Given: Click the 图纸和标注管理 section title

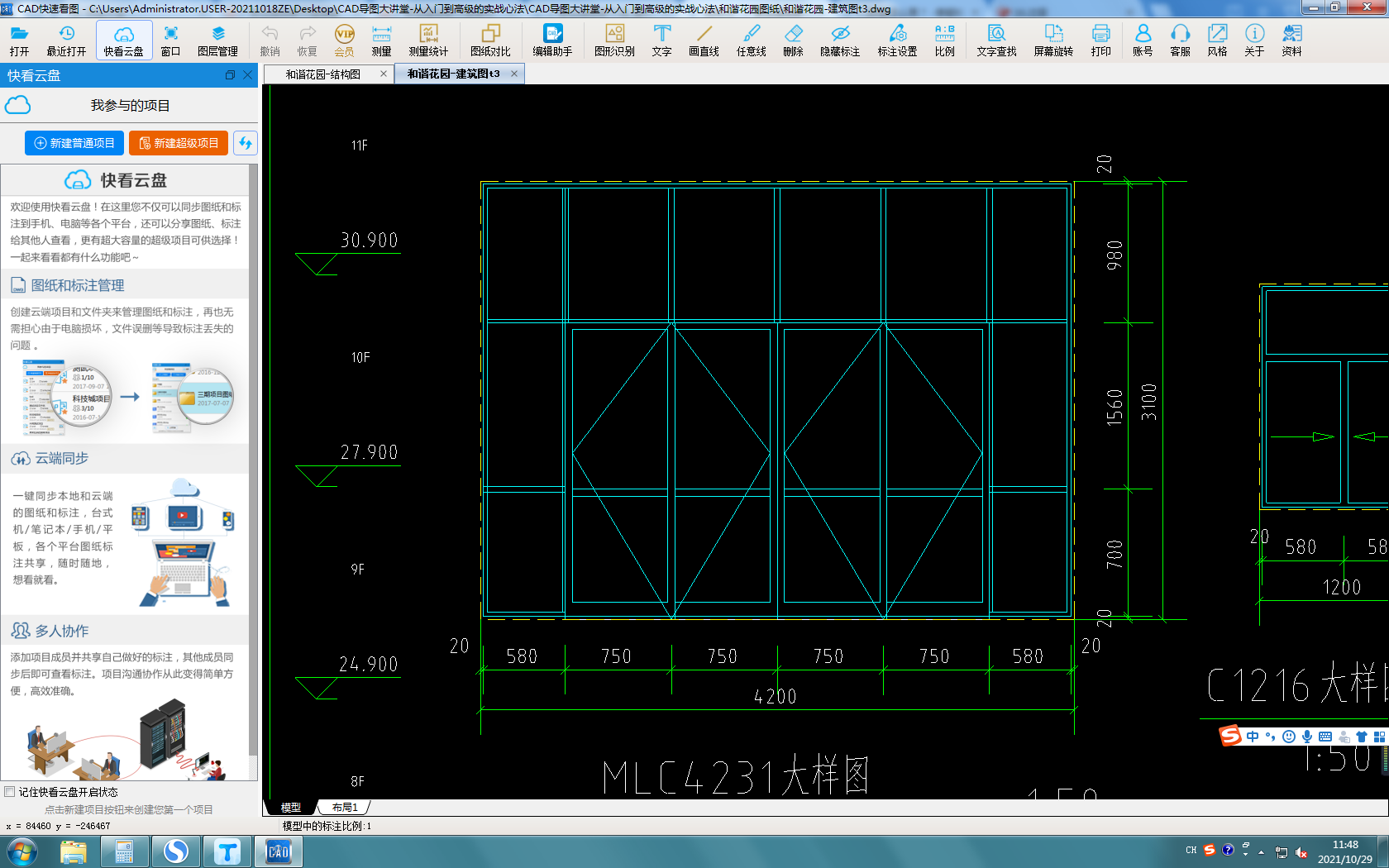Looking at the screenshot, I should click(x=78, y=285).
